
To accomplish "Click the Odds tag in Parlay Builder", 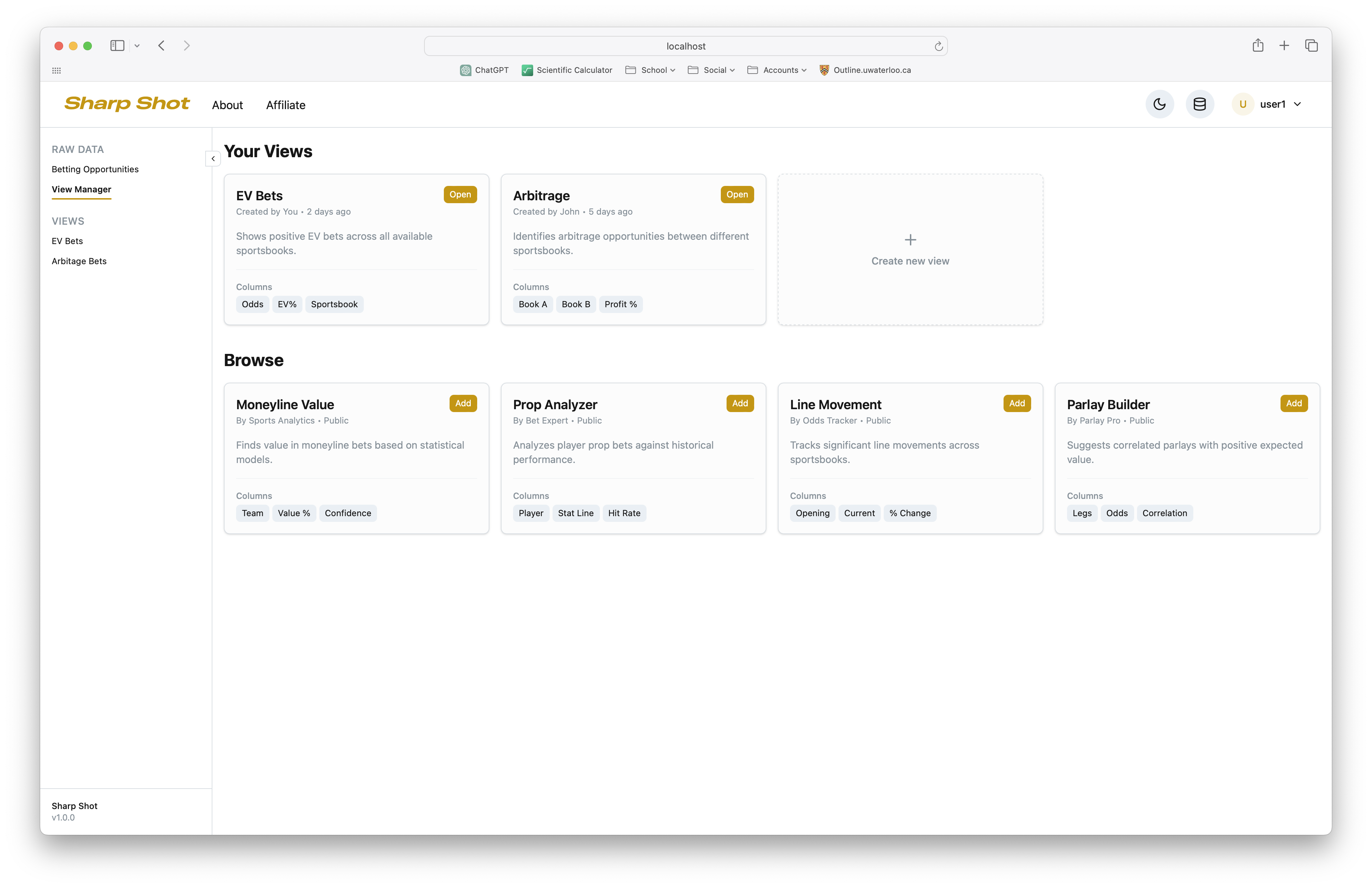I will [1117, 513].
